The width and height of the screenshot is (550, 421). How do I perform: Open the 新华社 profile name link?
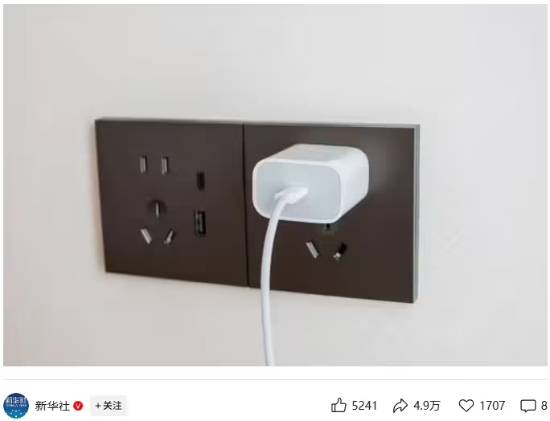coord(52,406)
